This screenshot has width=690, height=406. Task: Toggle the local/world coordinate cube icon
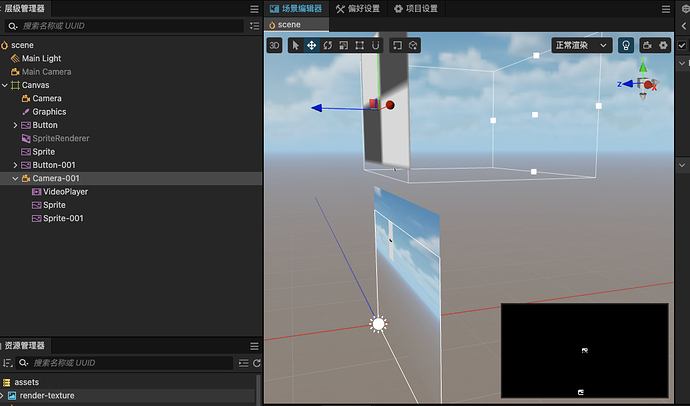click(413, 45)
